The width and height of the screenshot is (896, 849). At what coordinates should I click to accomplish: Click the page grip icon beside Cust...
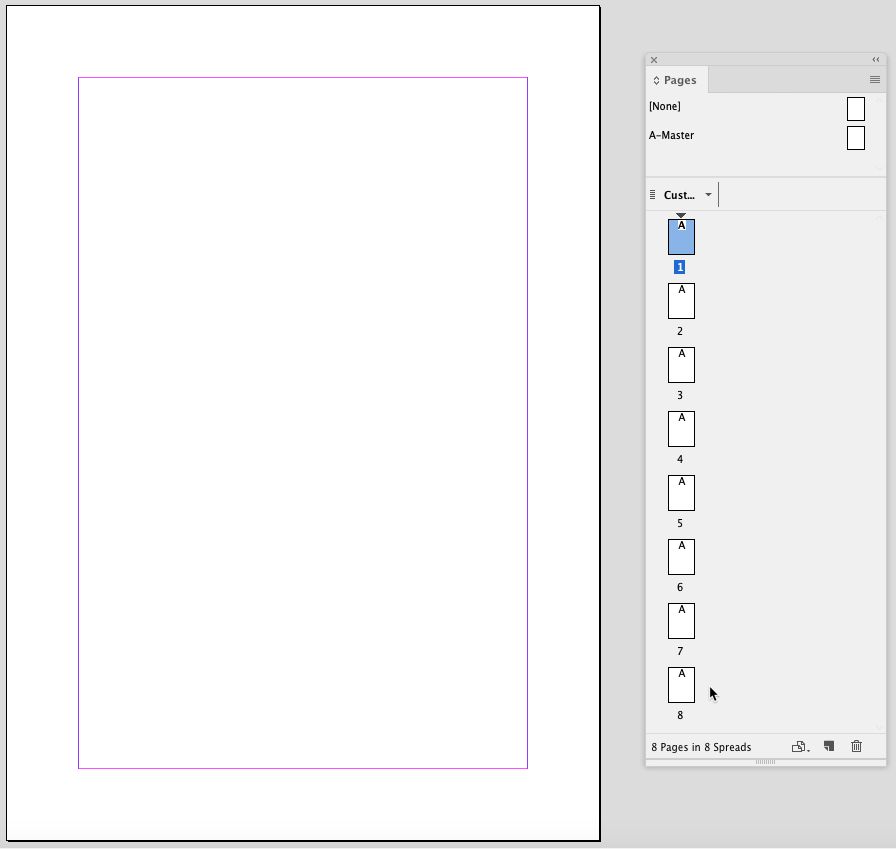[x=653, y=195]
